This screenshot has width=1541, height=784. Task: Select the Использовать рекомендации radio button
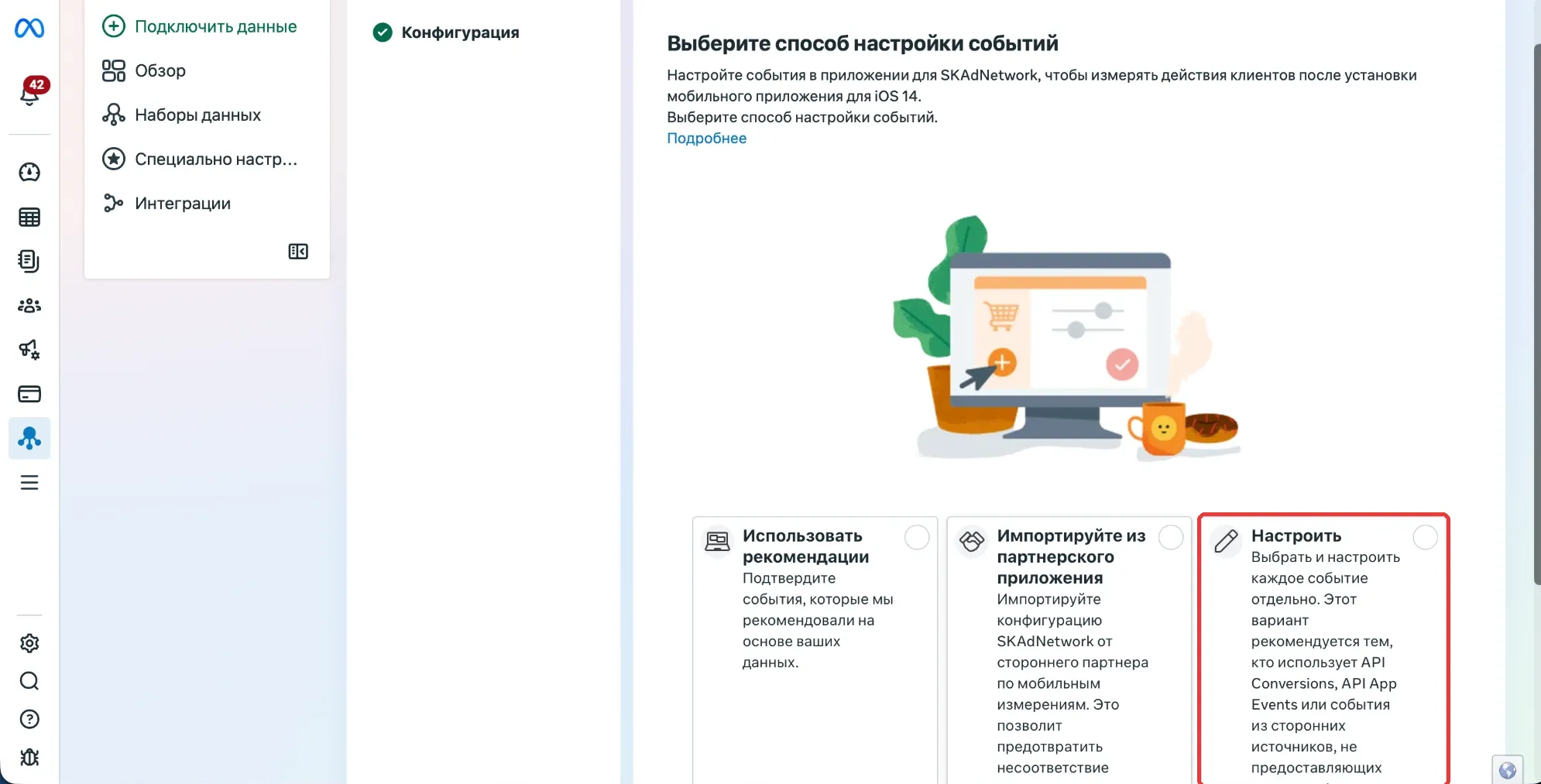pyautogui.click(x=917, y=537)
